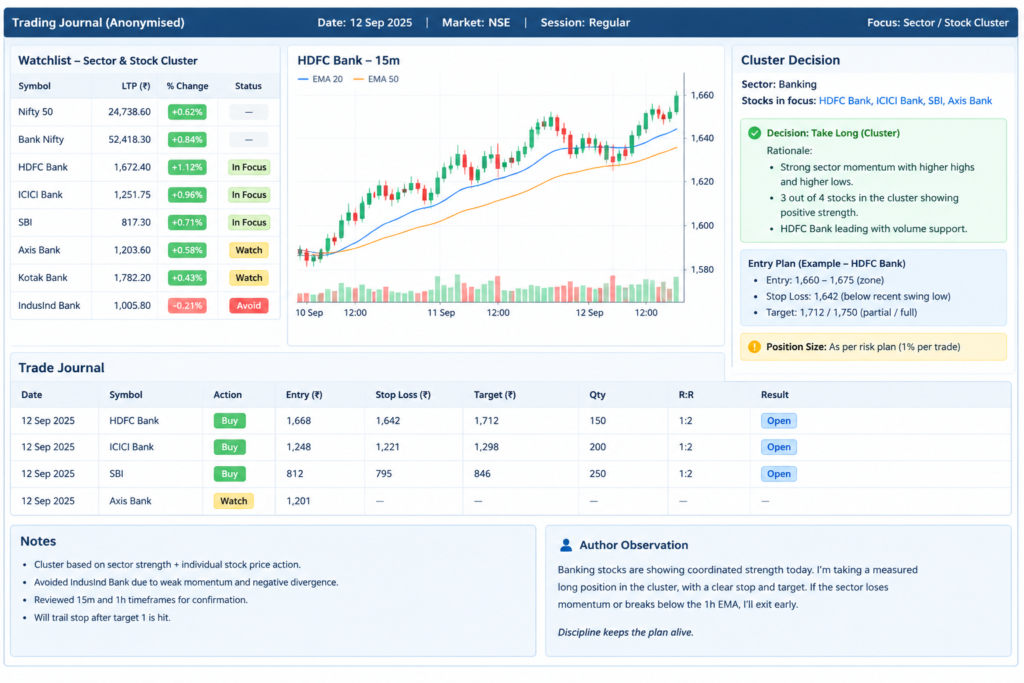
Task: Click the Date: 12 Sep 2025 header text
Action: point(364,23)
